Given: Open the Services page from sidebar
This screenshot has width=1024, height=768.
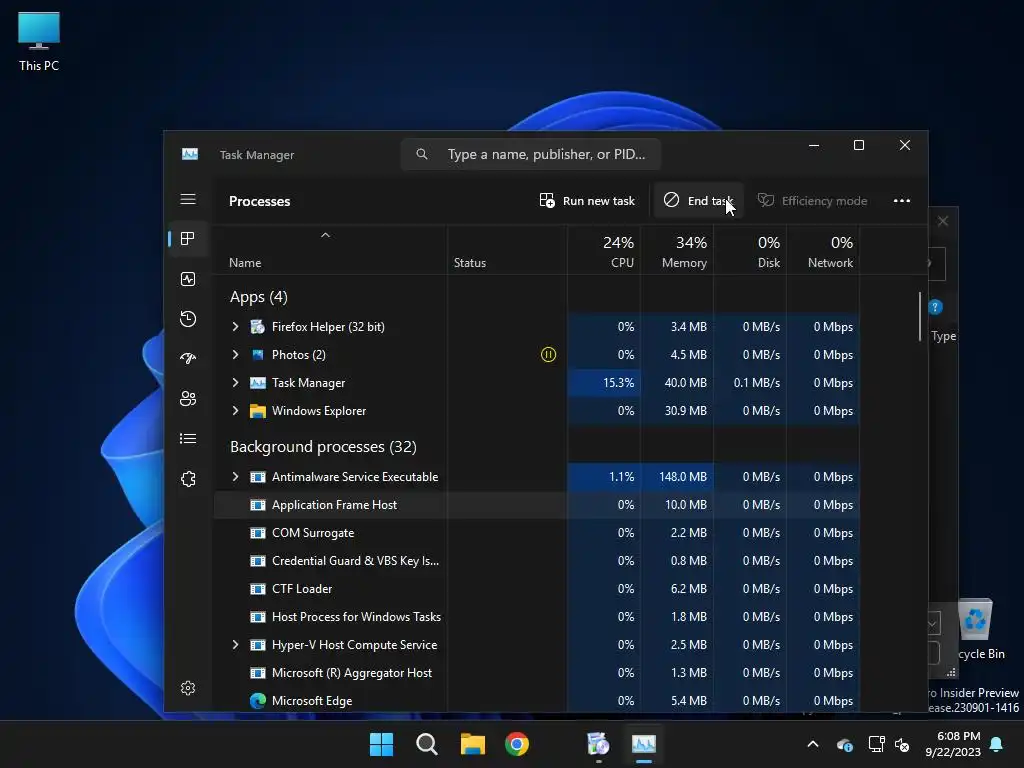Looking at the screenshot, I should tap(188, 479).
